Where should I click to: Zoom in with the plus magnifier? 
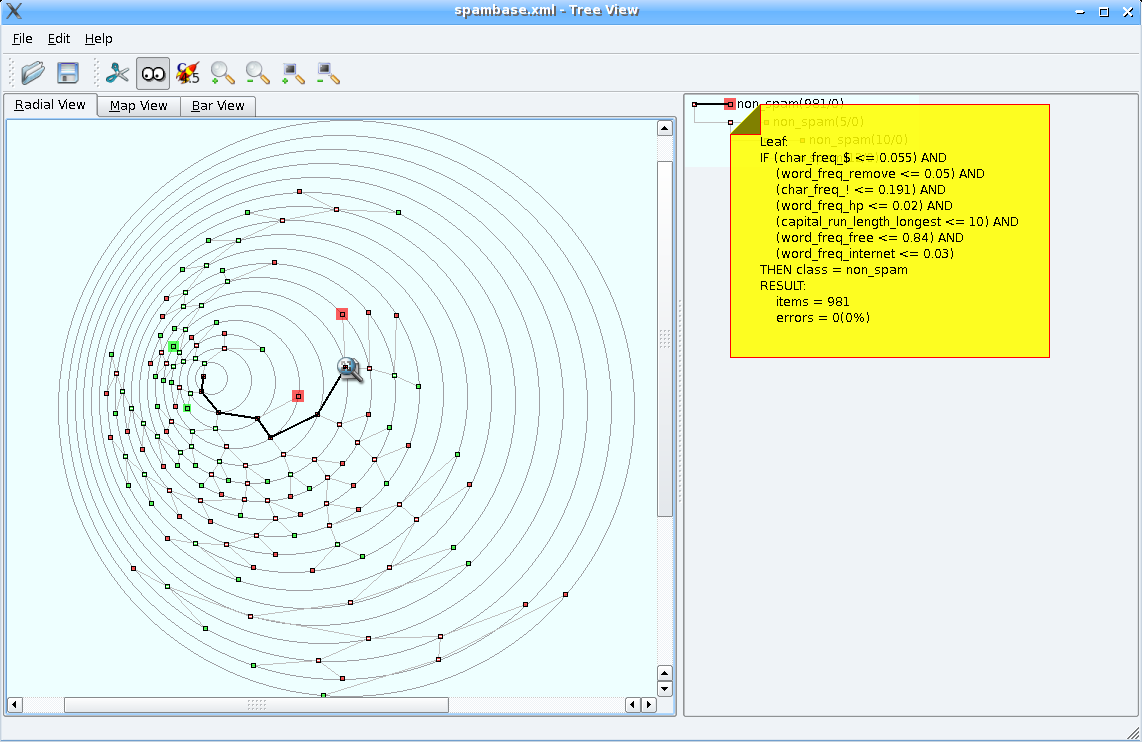(x=223, y=73)
